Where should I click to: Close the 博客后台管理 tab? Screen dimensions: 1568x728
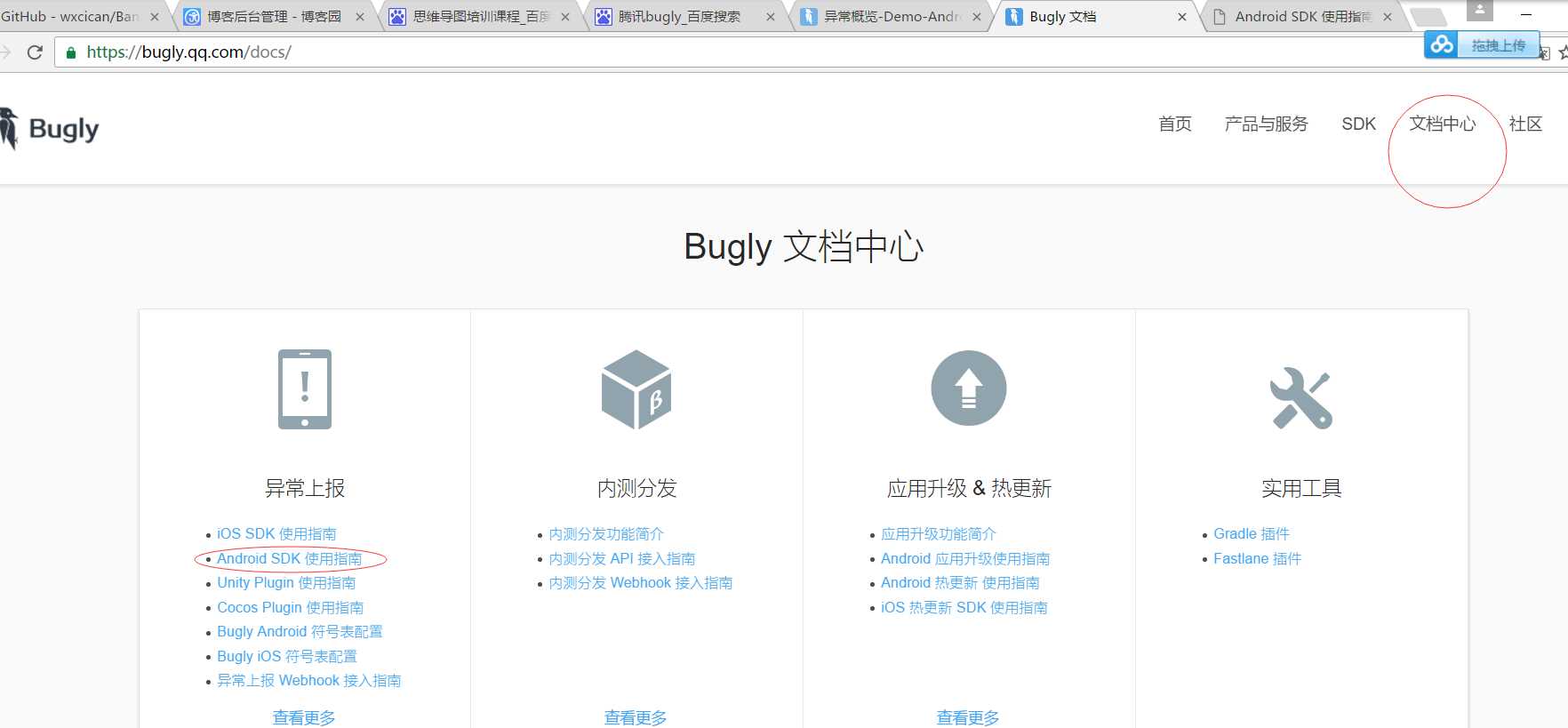click(360, 17)
